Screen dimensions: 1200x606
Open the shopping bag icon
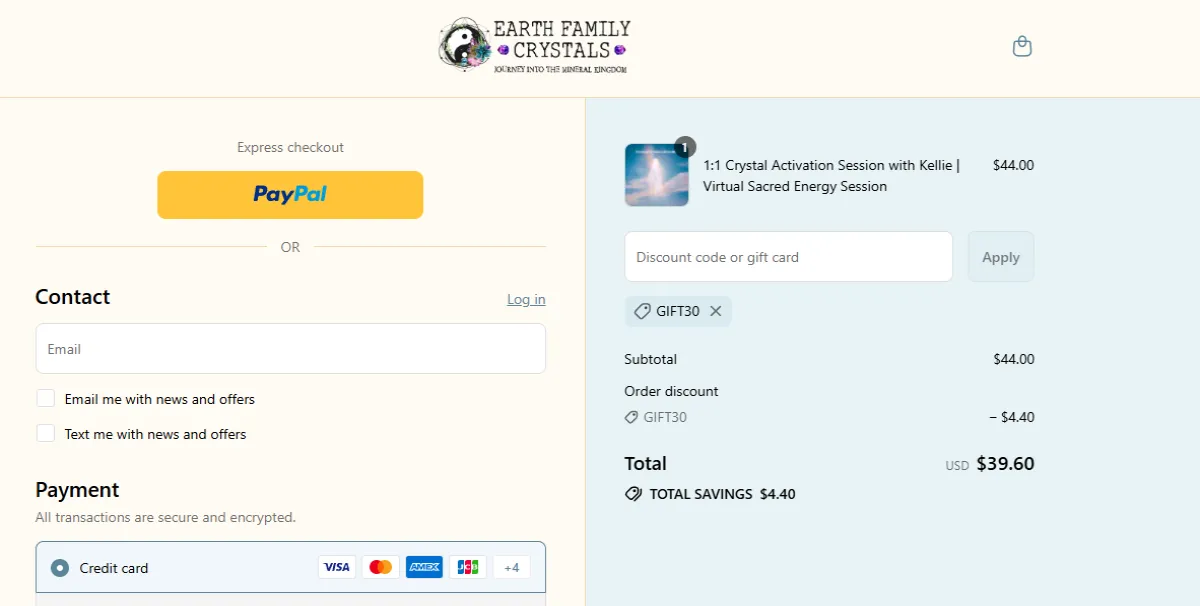click(x=1022, y=46)
